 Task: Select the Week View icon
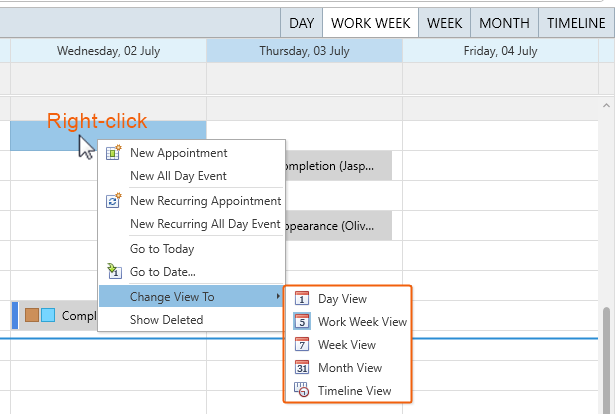click(x=302, y=344)
